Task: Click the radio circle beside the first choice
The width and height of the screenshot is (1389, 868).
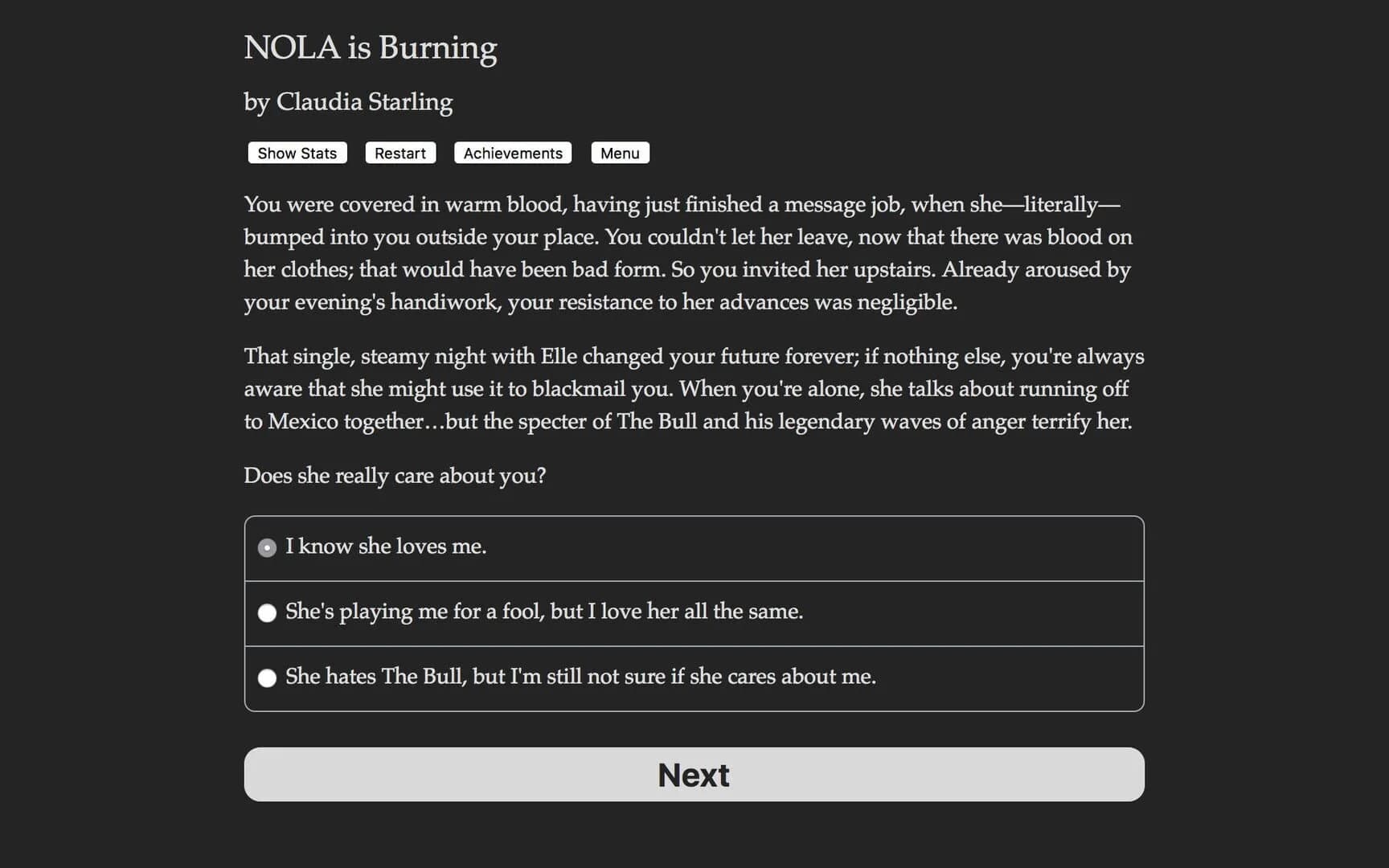Action: (x=267, y=547)
